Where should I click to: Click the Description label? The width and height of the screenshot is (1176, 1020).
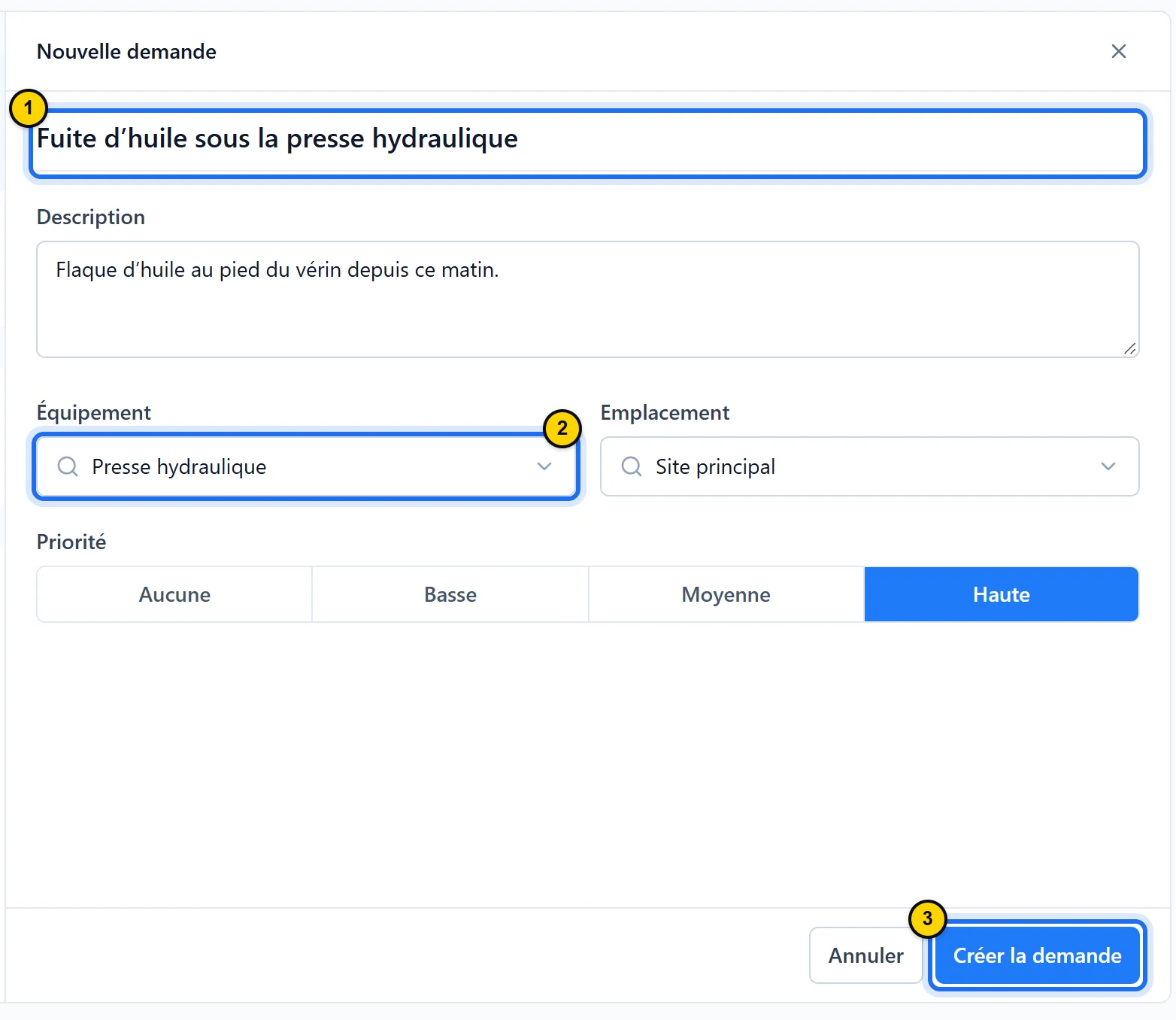tap(91, 217)
